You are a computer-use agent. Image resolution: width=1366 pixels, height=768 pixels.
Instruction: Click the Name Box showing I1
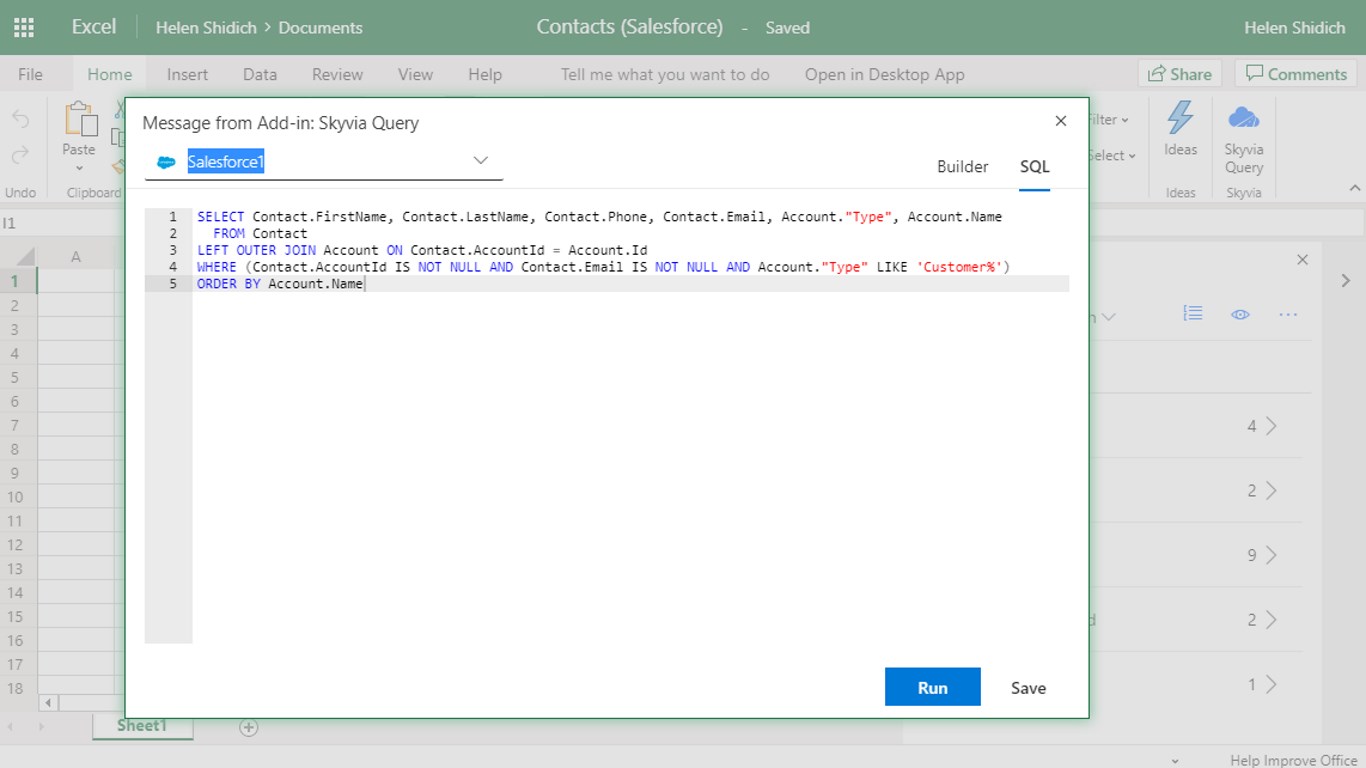point(60,223)
